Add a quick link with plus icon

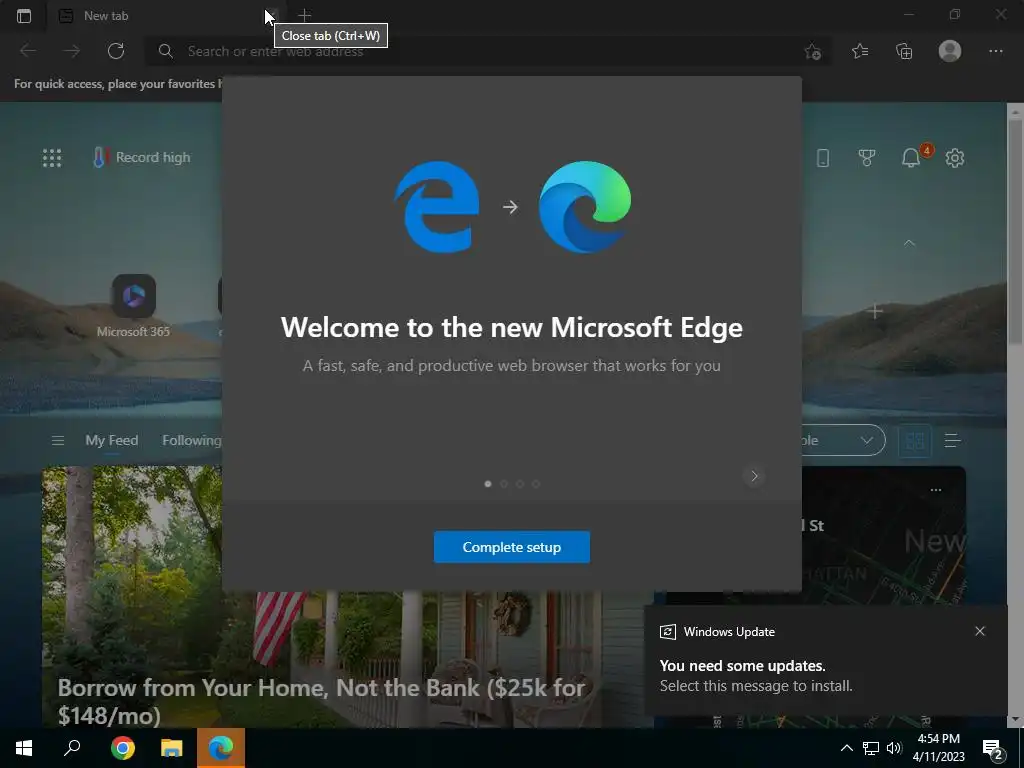[875, 312]
